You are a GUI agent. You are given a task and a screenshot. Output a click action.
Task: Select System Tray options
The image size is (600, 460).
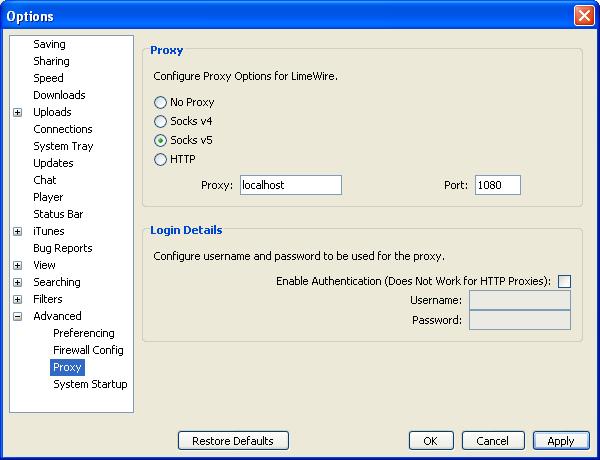pos(63,146)
